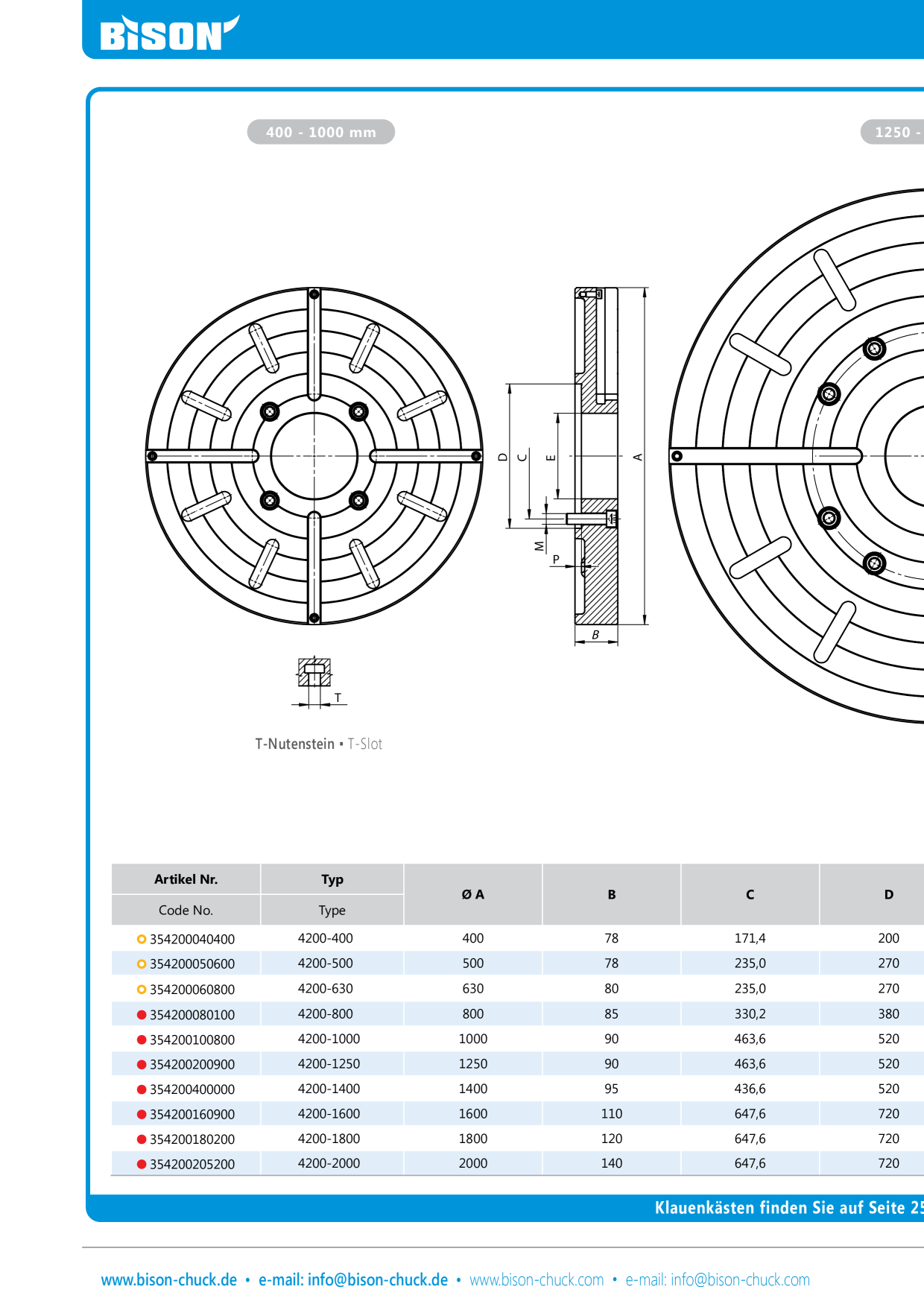This screenshot has height=1307, width=924.
Task: Click the red dot marker beside 354200400000
Action: click(x=142, y=1089)
